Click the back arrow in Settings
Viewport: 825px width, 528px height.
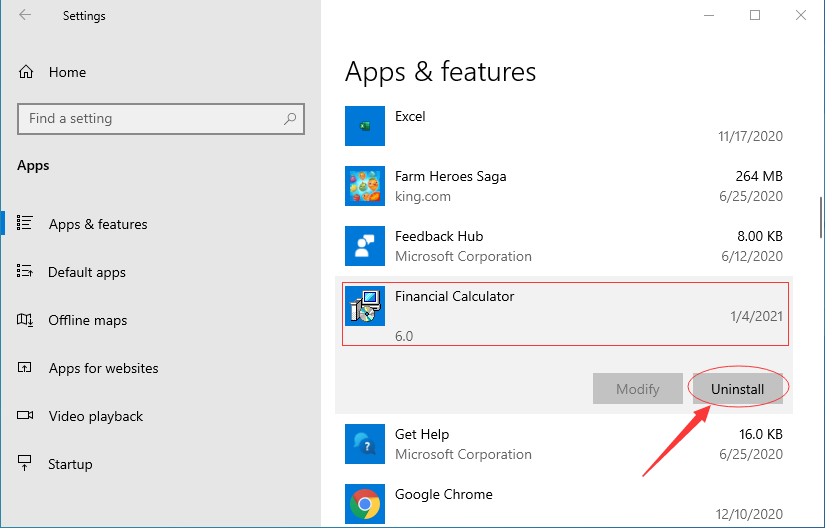25,15
